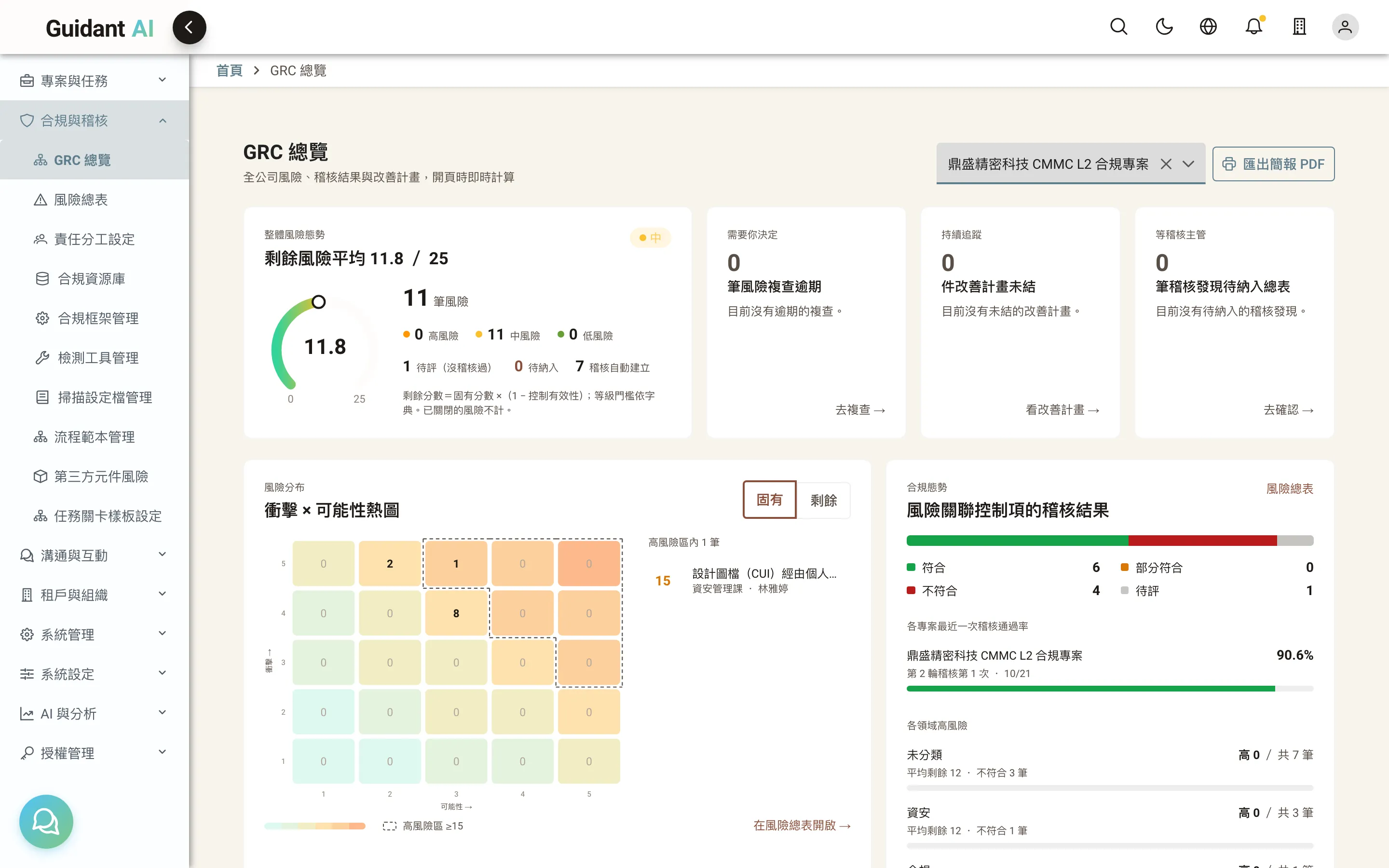This screenshot has height=868, width=1389.
Task: Expand the 專案與任務 menu
Action: [x=94, y=81]
